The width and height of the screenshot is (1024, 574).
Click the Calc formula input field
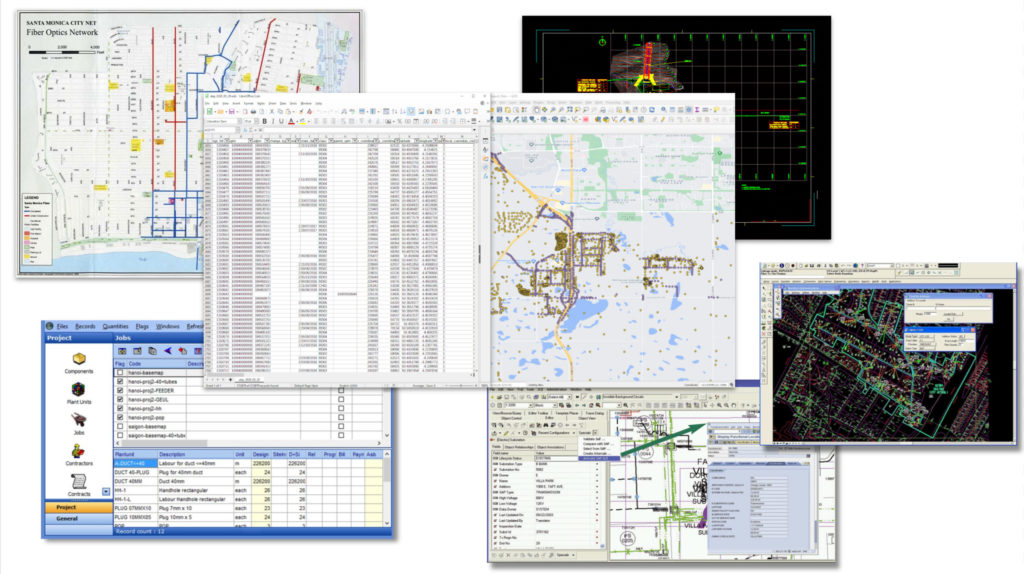click(x=368, y=130)
